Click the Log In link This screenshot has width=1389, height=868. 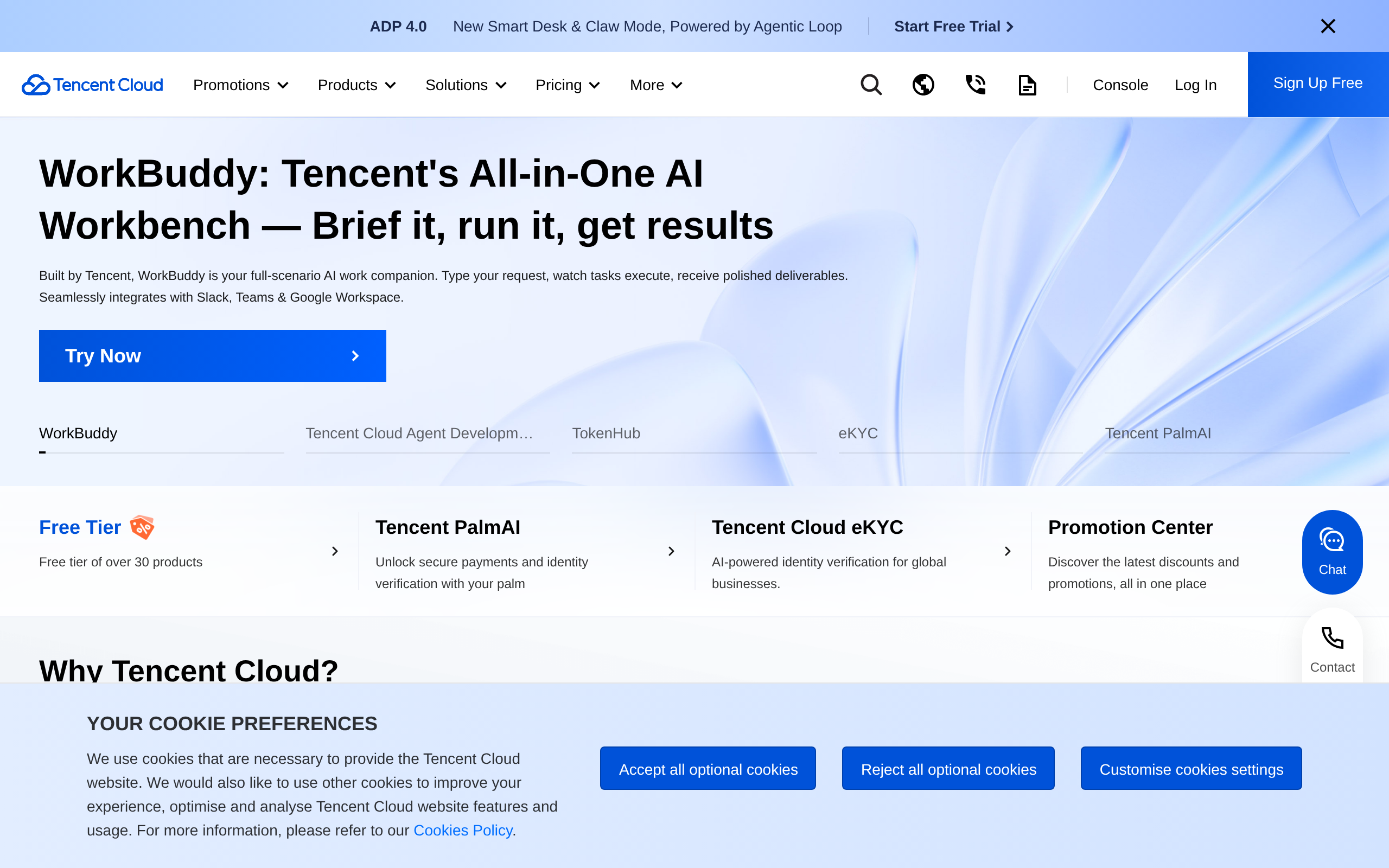click(x=1196, y=85)
